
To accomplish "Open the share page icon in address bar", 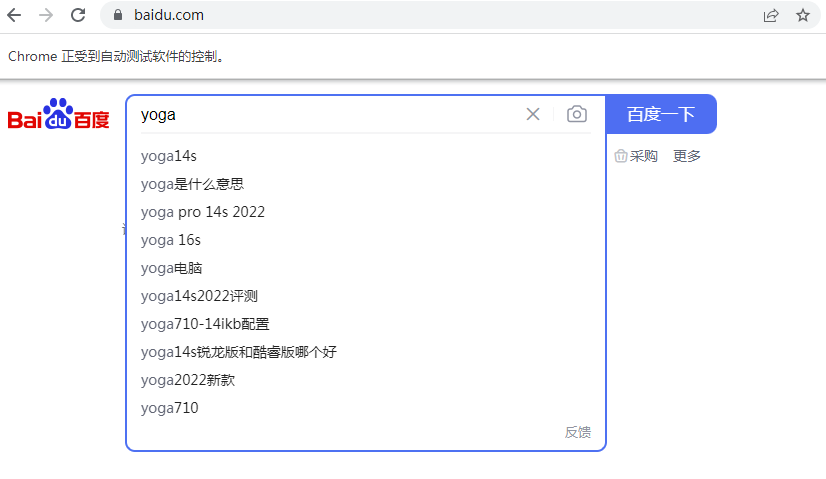I will [771, 15].
